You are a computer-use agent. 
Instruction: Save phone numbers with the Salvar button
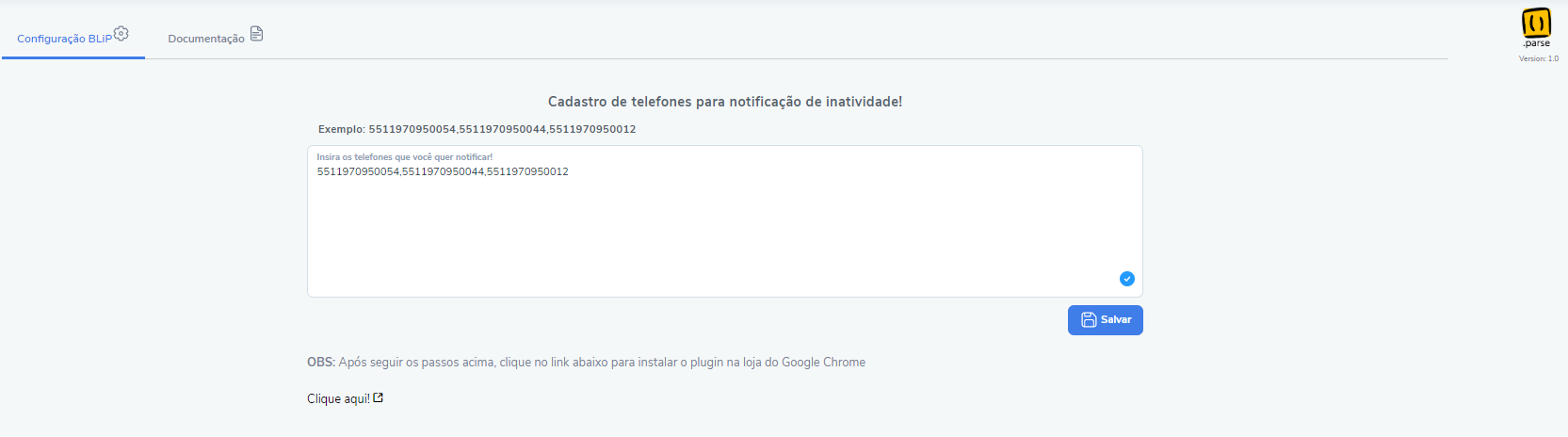[x=1106, y=320]
